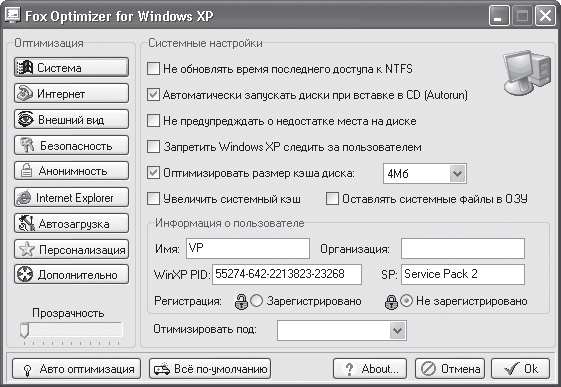Open Анонимность padlock icon section
This screenshot has height=387, width=561.
click(x=71, y=171)
